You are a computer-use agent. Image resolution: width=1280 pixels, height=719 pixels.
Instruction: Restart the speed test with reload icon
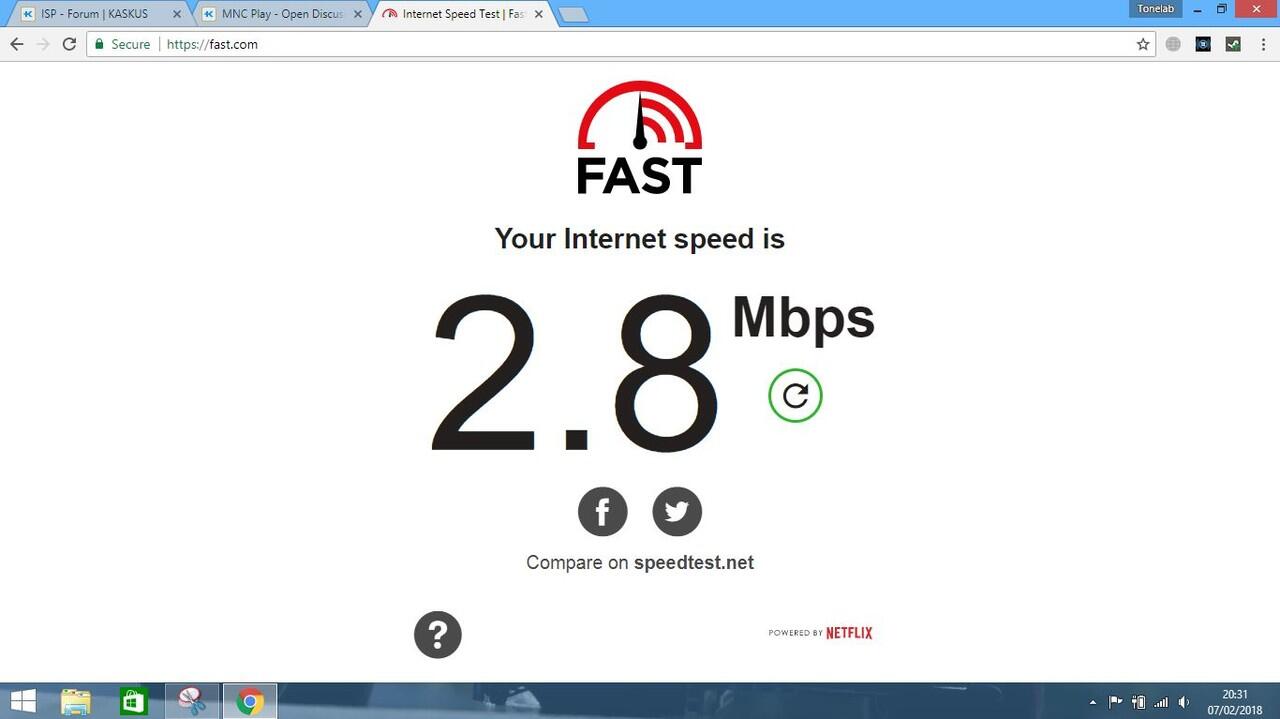pos(795,396)
